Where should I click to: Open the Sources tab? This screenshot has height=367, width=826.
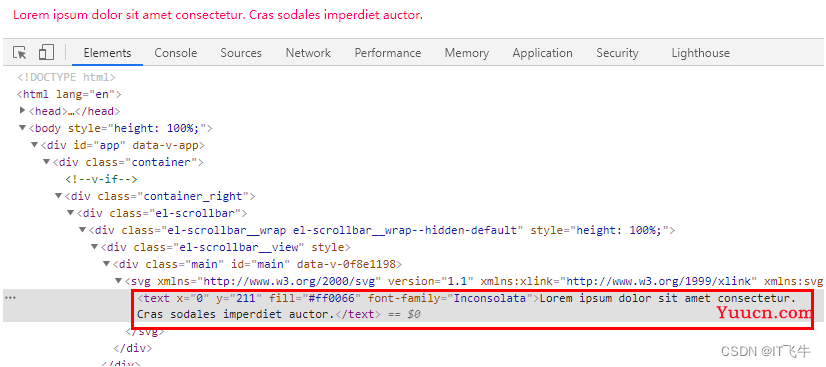click(x=241, y=53)
